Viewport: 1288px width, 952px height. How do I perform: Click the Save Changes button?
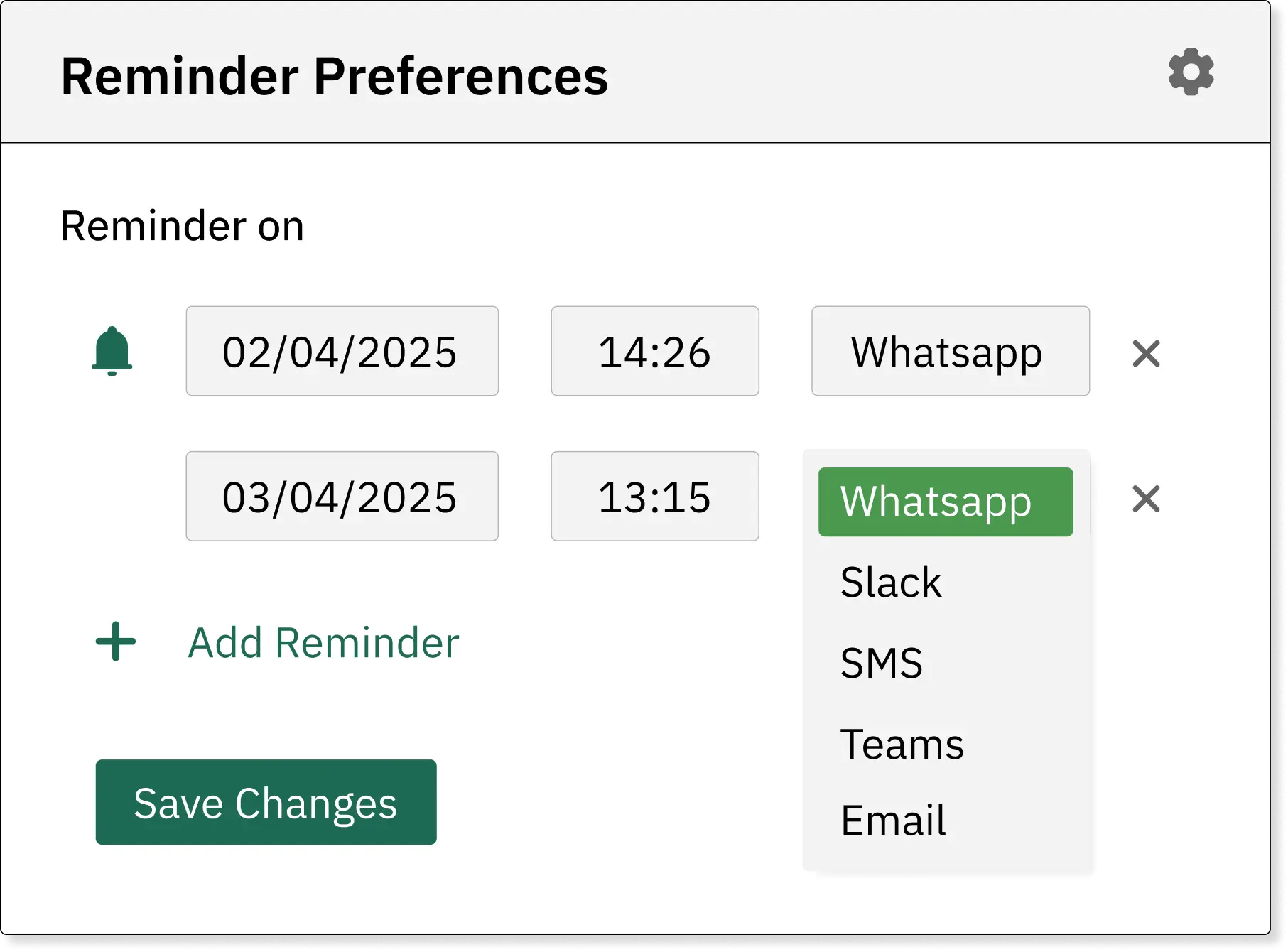click(266, 802)
